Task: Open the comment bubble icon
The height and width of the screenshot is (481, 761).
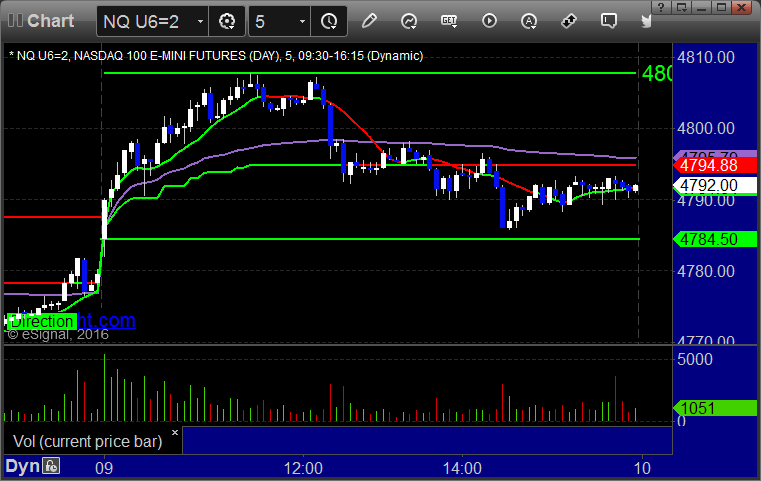Action: tap(609, 21)
